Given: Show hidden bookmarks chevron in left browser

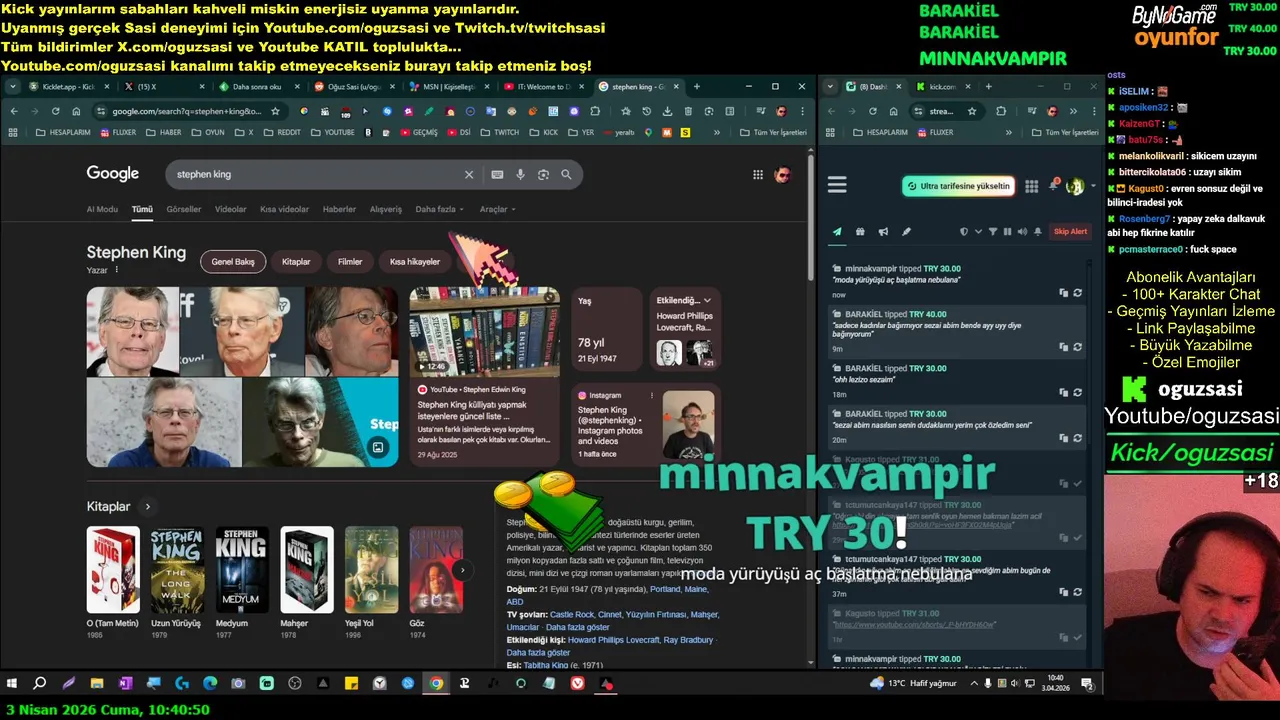Looking at the screenshot, I should pyautogui.click(x=717, y=132).
